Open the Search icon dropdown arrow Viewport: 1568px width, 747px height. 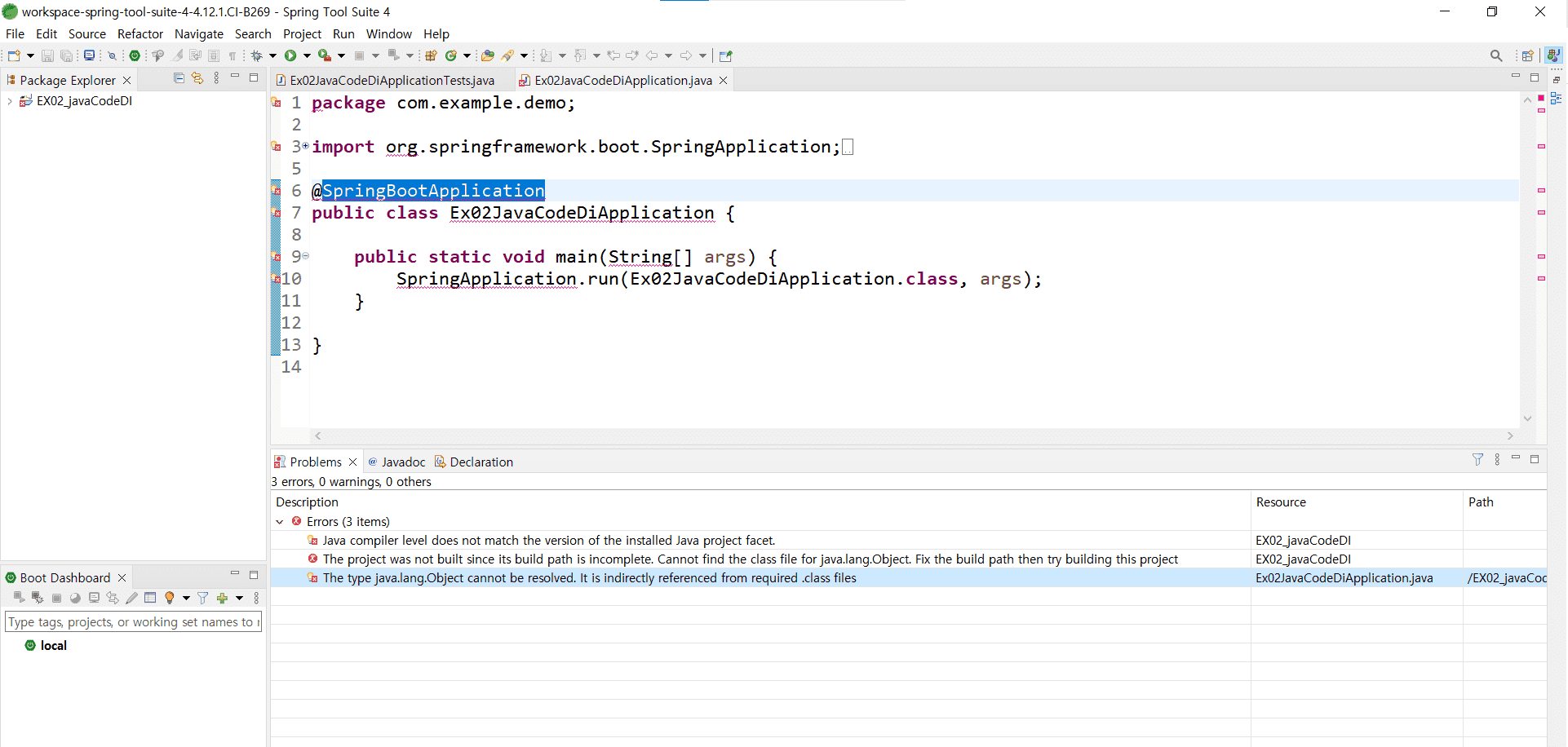524,55
